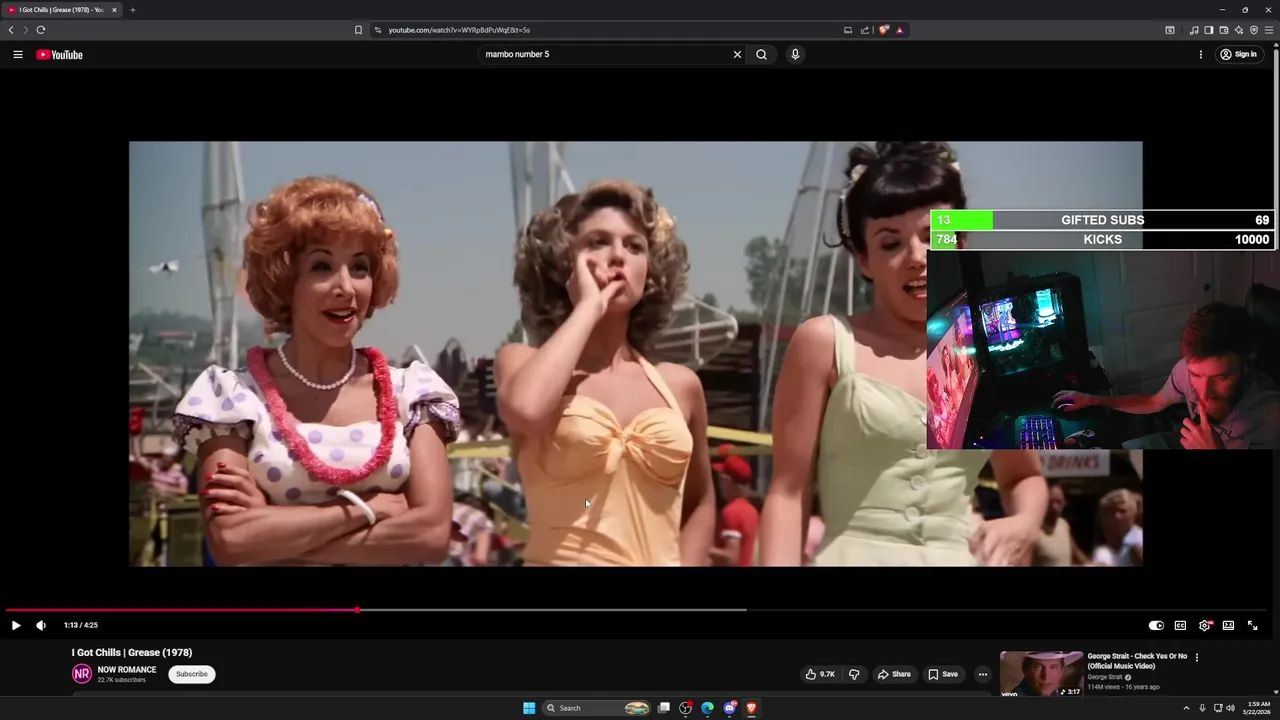Seek on the red progress bar
This screenshot has height=720, width=1280.
point(181,609)
